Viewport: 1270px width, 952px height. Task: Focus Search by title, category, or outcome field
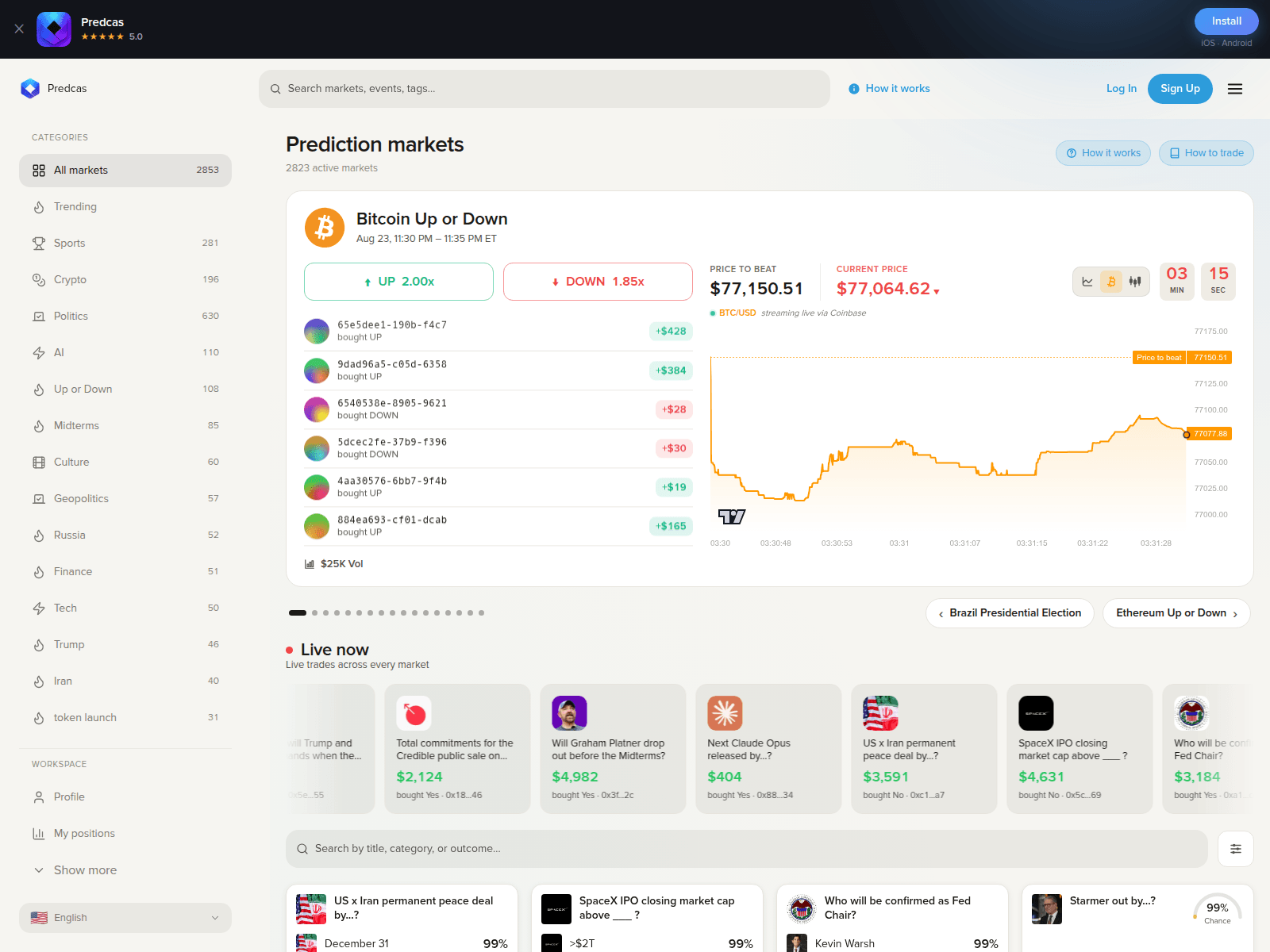point(747,849)
